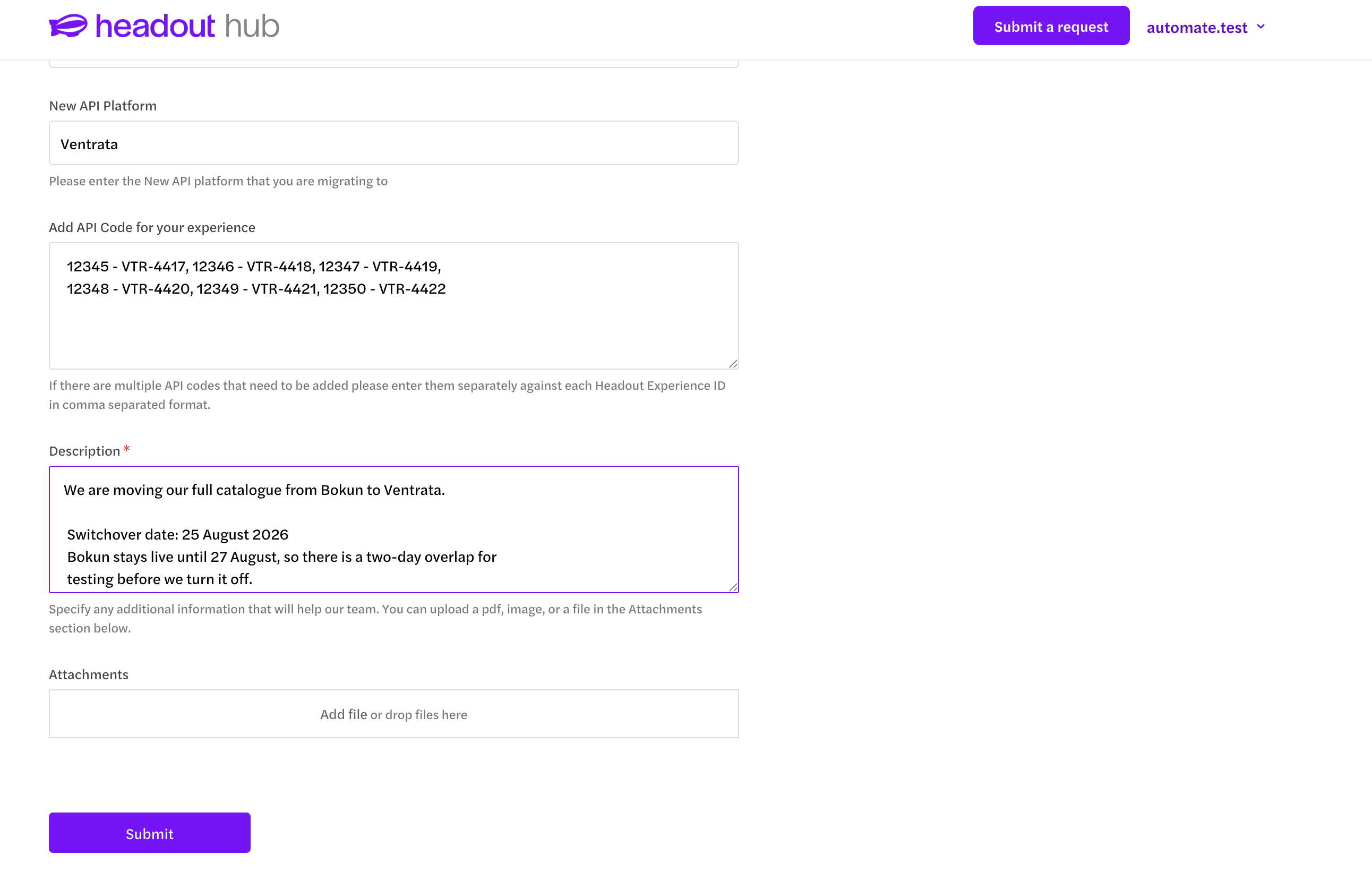
Task: Click the line '12345 - VTR-4417, 12346 - VTR-4418'
Action: [254, 267]
